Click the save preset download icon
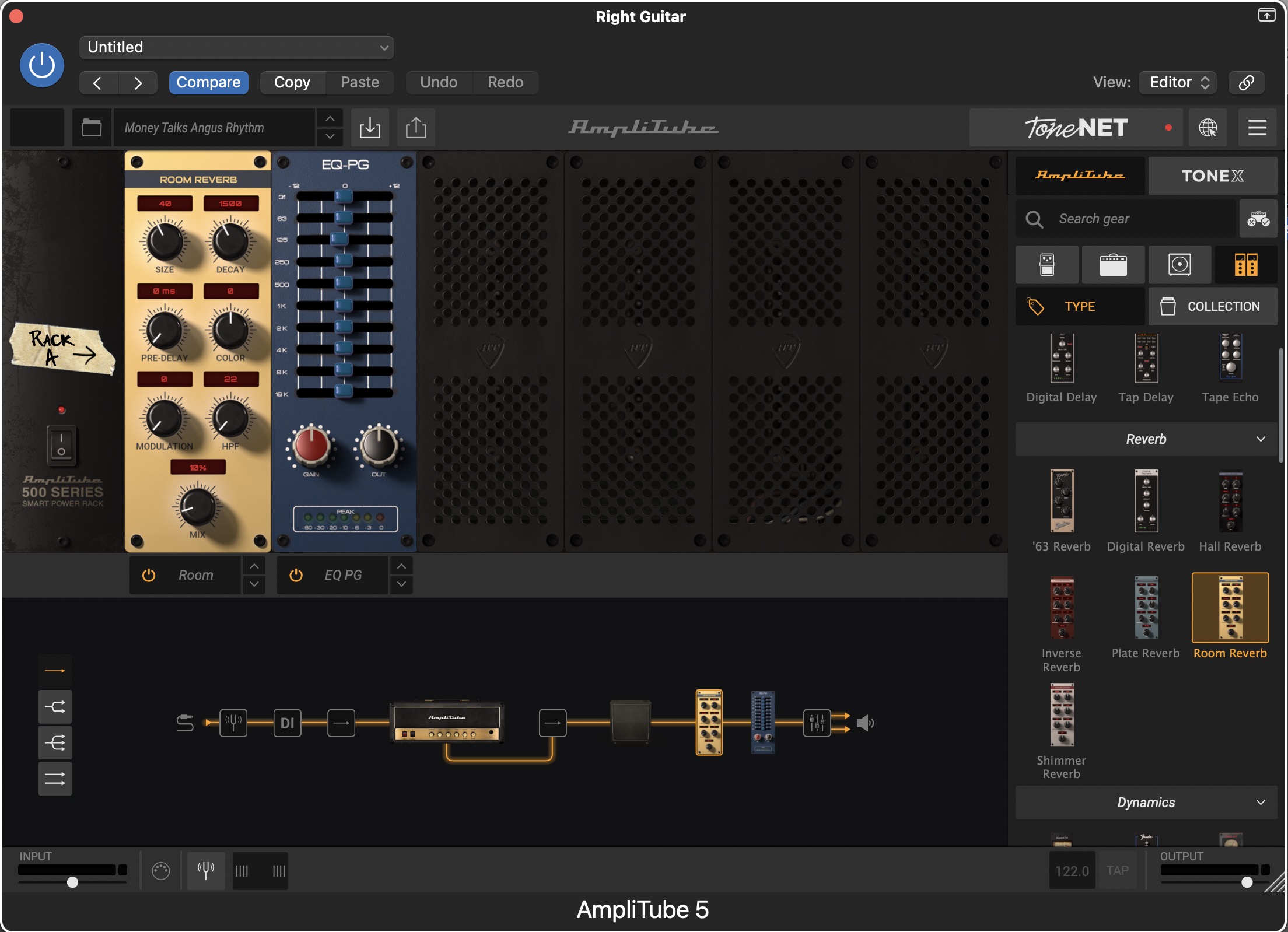This screenshot has width=1288, height=932. (370, 127)
